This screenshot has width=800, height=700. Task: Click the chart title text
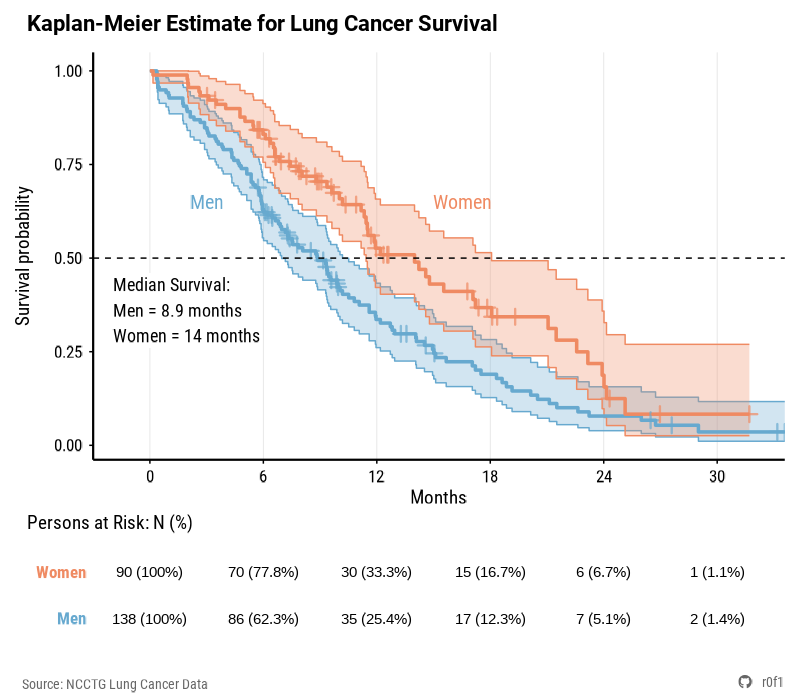click(262, 23)
